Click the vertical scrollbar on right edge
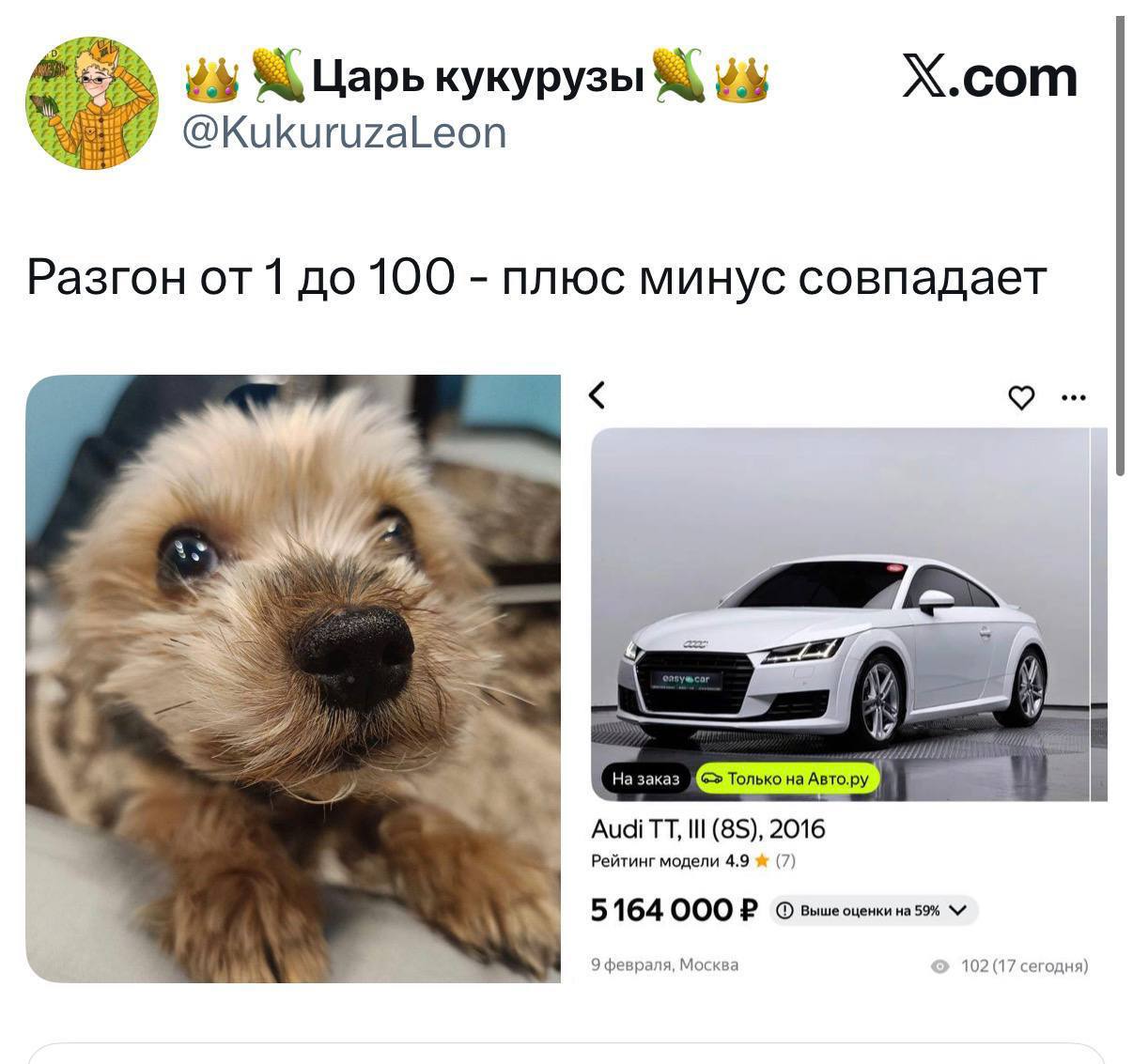This screenshot has height=1064, width=1133. (1120, 246)
